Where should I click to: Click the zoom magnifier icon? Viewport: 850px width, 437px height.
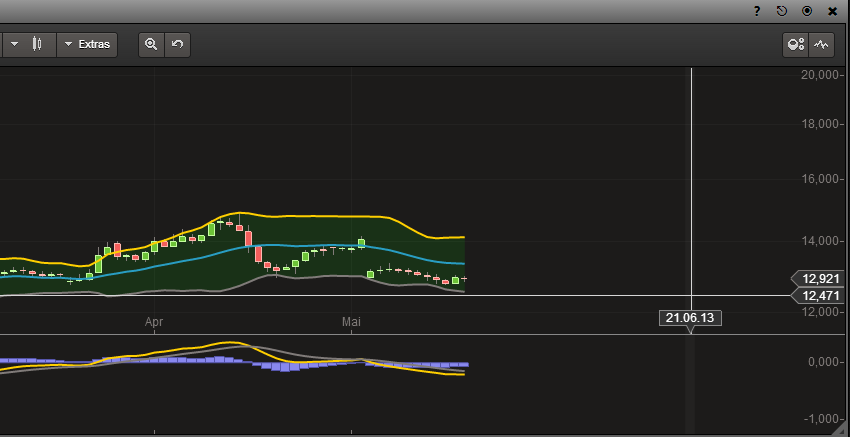click(151, 44)
